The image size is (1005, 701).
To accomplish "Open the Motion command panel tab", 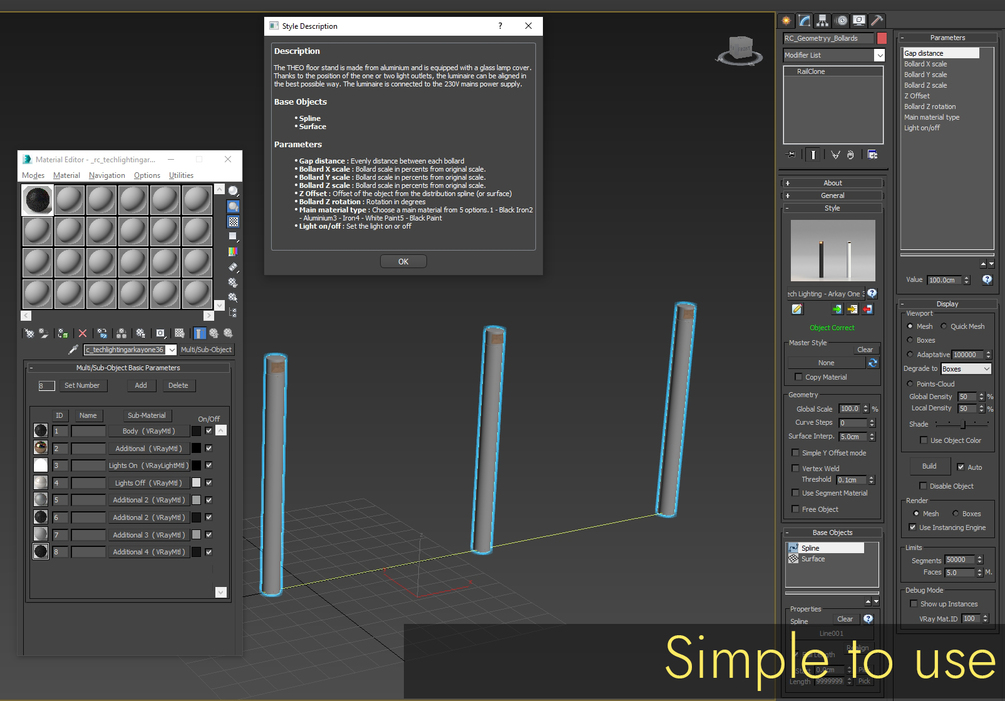I will 842,21.
